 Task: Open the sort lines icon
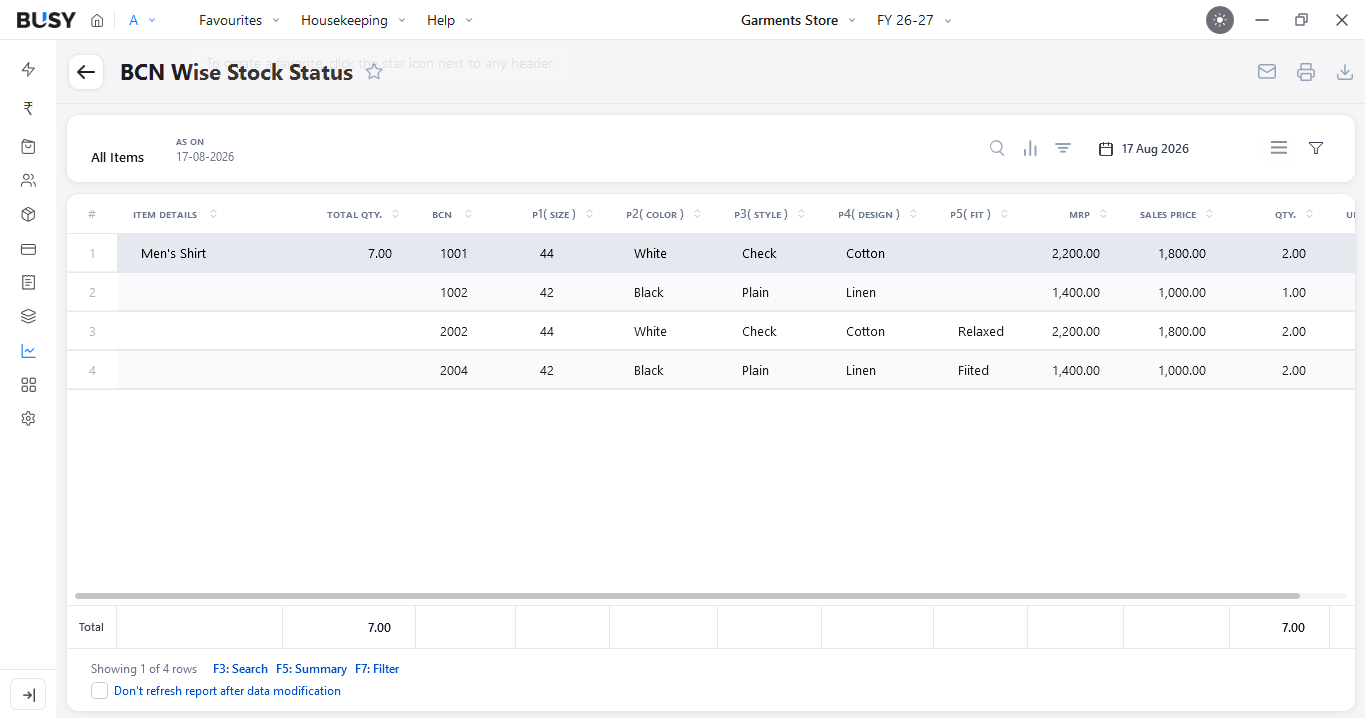click(1063, 148)
